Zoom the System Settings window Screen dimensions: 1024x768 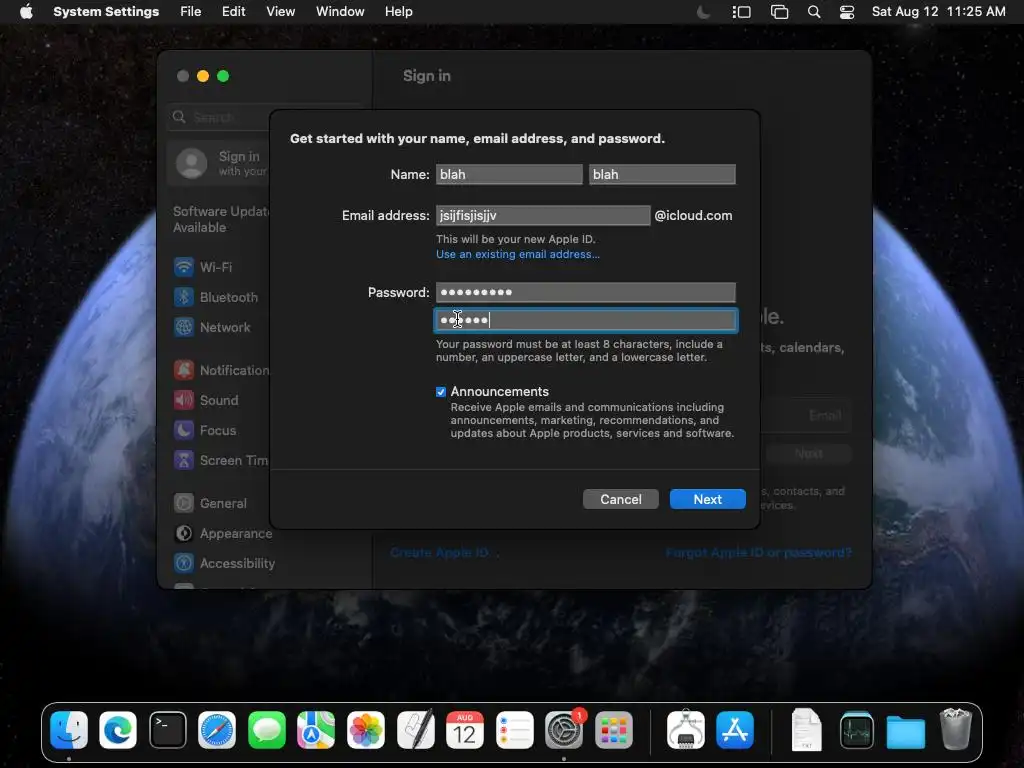tap(223, 76)
